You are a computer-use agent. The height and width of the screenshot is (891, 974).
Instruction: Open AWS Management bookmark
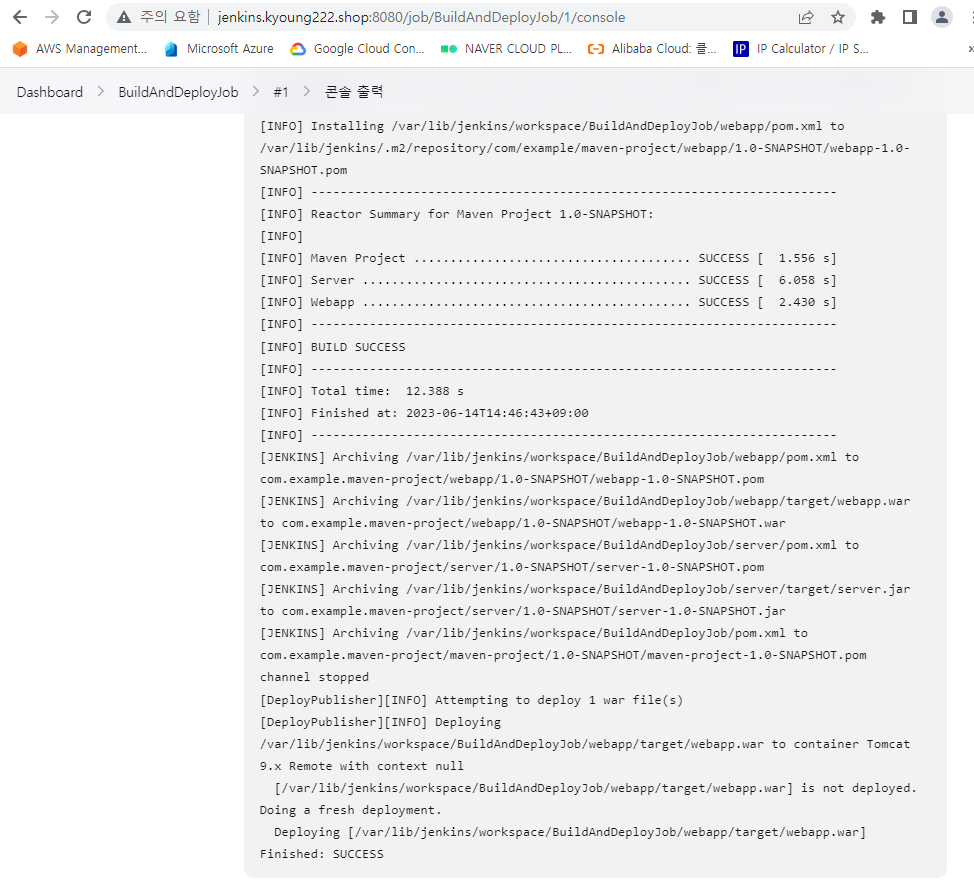coord(80,48)
